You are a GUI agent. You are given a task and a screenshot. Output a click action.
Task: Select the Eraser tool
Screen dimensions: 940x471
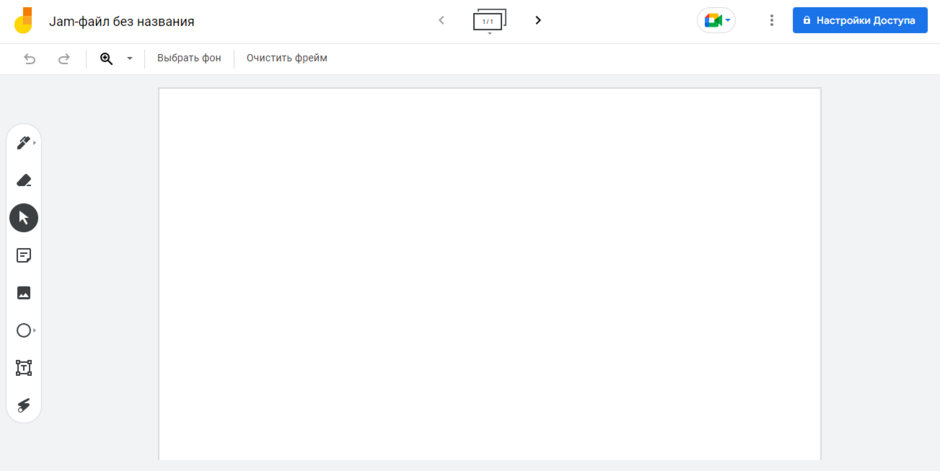(x=23, y=180)
